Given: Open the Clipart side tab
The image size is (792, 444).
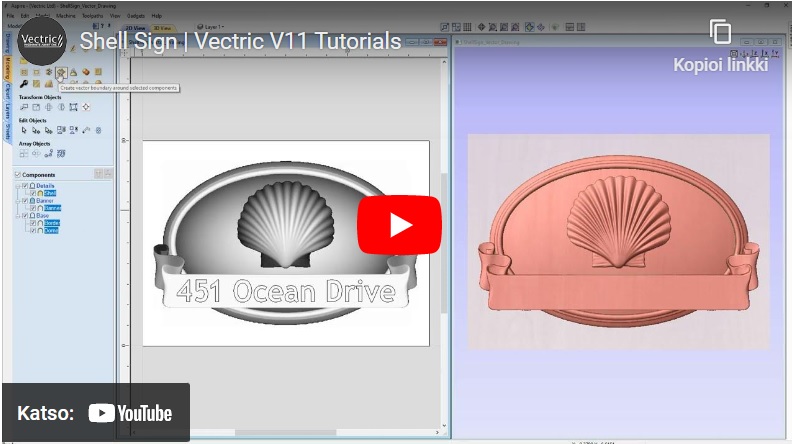Looking at the screenshot, I should pos(8,92).
